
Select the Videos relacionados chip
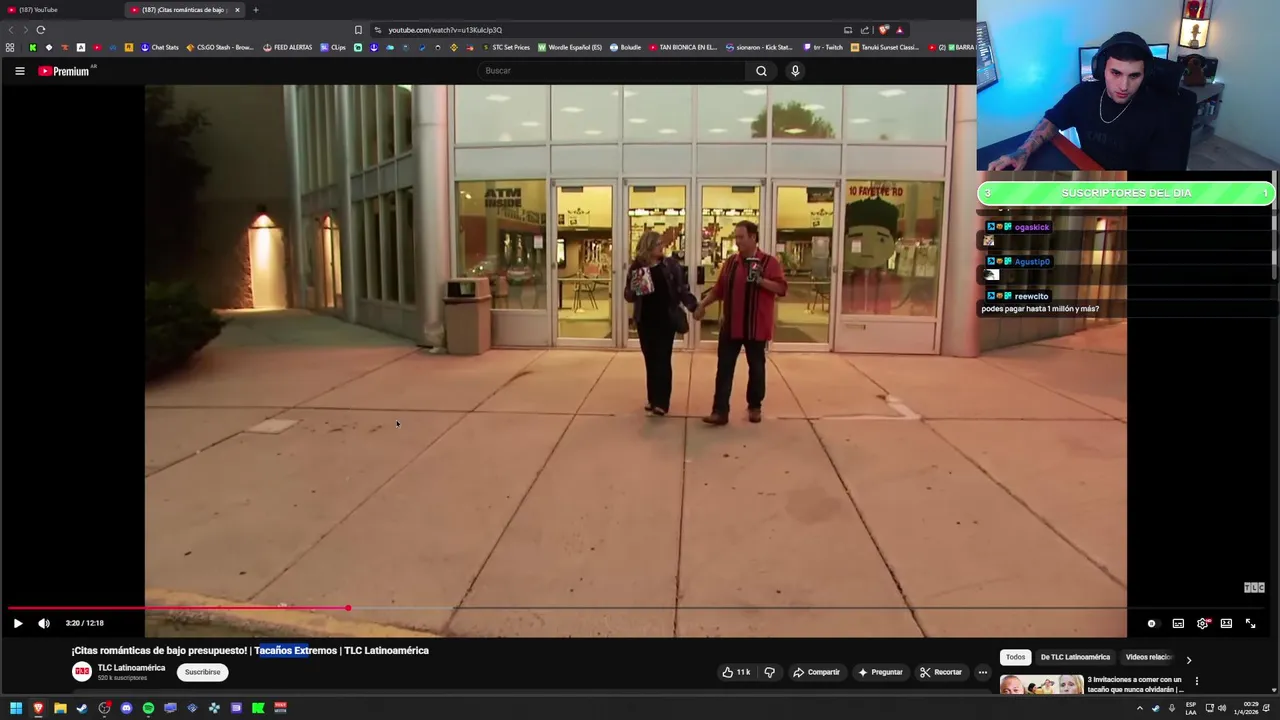1148,657
